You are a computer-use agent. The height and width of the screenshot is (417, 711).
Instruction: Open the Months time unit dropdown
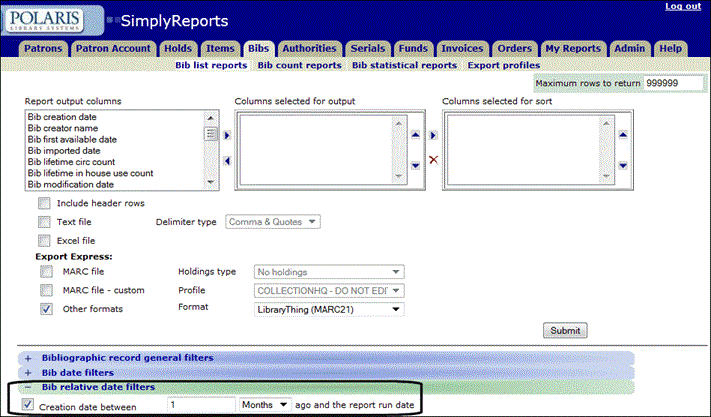click(x=265, y=404)
